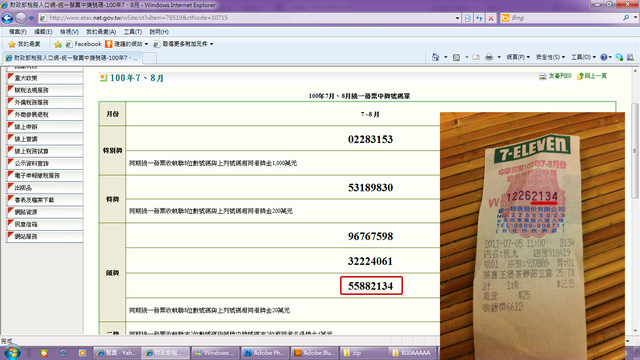Open the Windows Start orb
The image size is (640, 360).
click(11, 353)
